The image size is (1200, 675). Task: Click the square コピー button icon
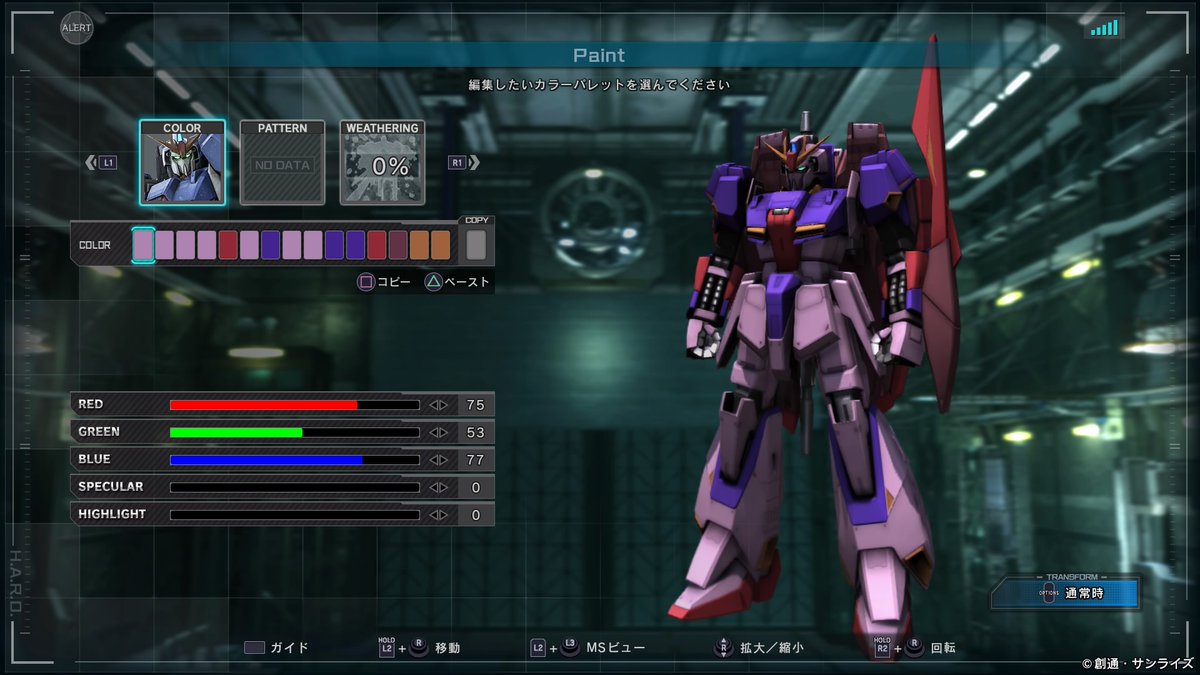(x=366, y=282)
